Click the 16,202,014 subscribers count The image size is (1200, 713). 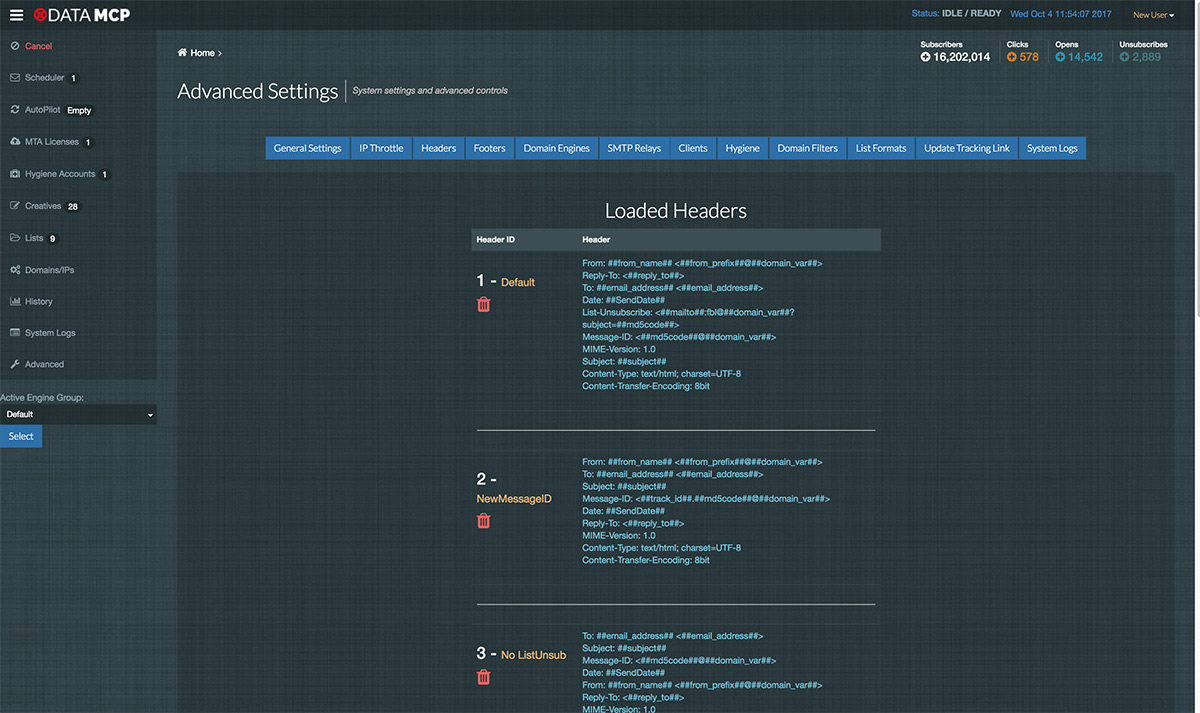coord(961,57)
